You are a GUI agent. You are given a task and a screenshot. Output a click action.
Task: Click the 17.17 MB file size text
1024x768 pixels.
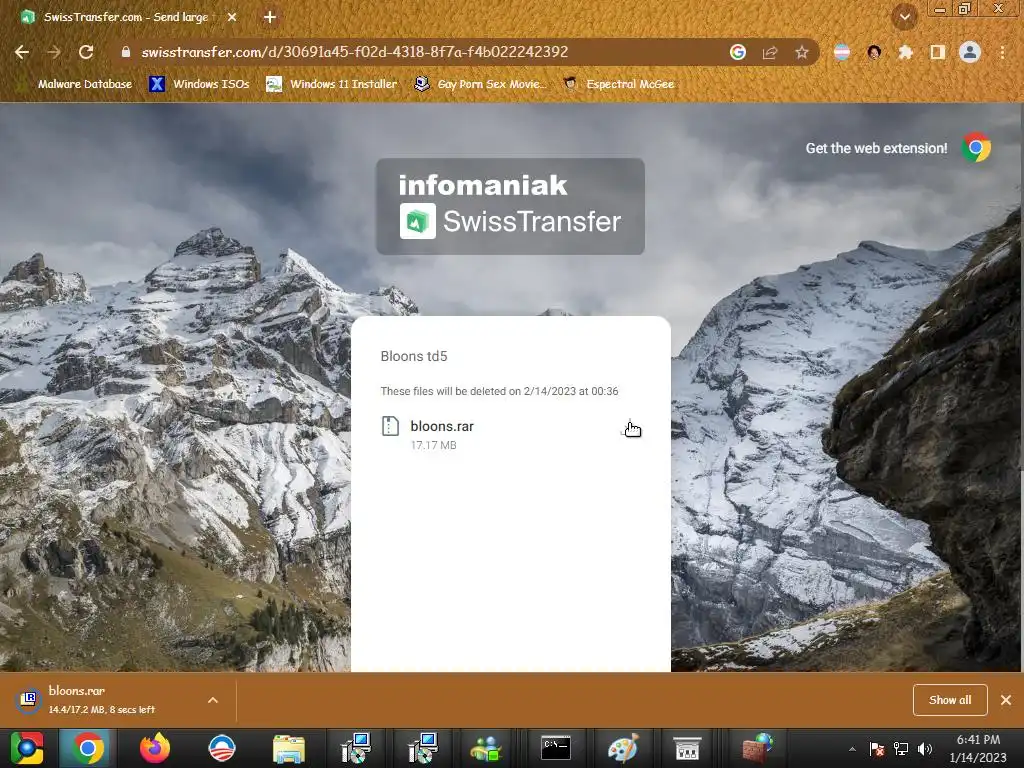(x=434, y=445)
